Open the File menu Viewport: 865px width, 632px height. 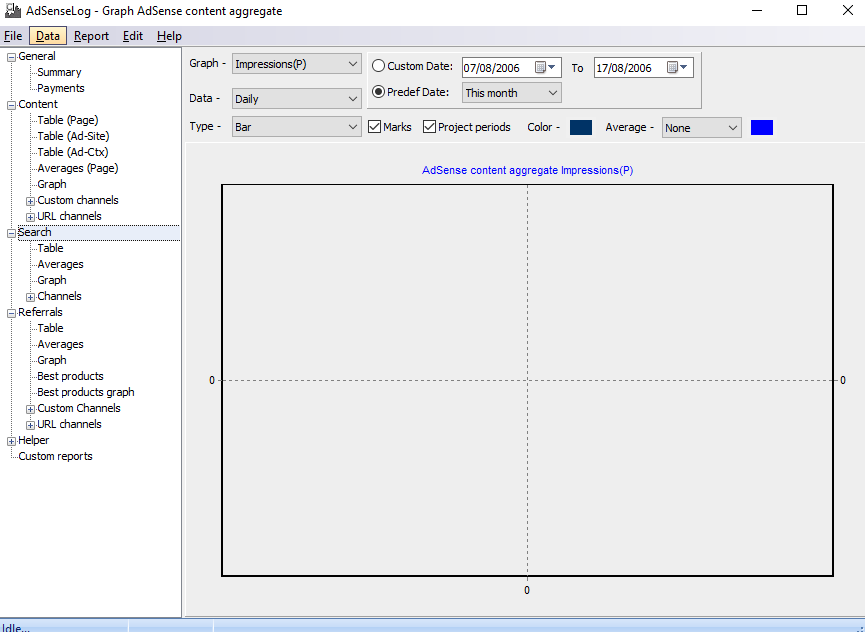[13, 36]
